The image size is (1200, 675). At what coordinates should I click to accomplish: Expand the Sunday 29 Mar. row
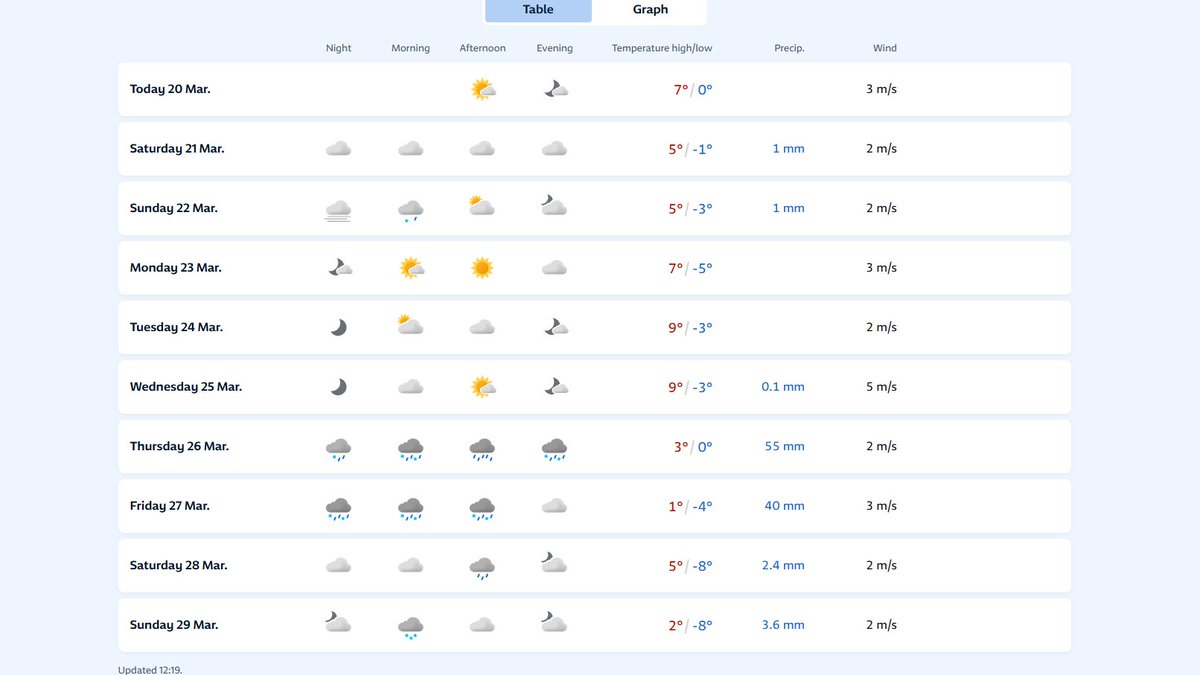tap(594, 625)
